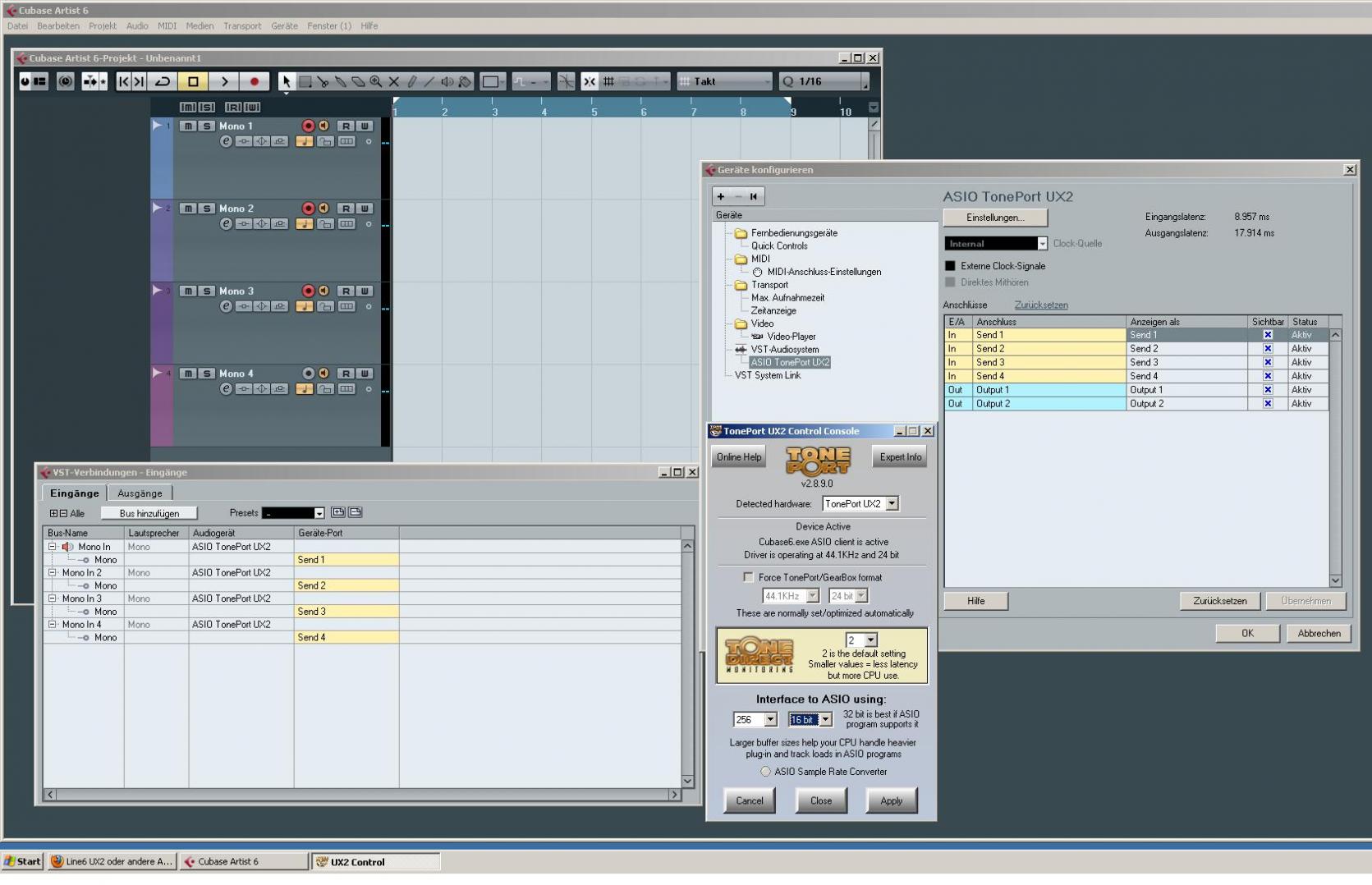Select the Line tool
This screenshot has height=885, width=1372.
coord(429,81)
